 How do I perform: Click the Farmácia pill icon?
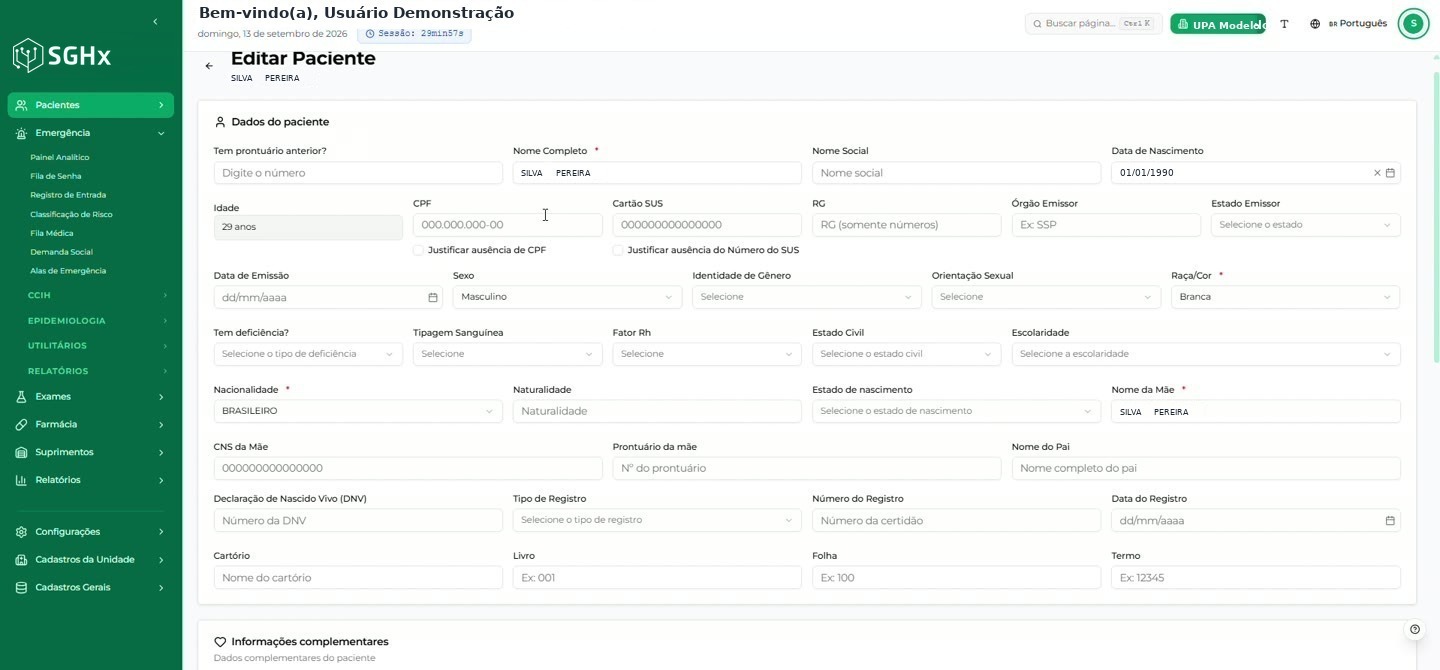(x=21, y=425)
